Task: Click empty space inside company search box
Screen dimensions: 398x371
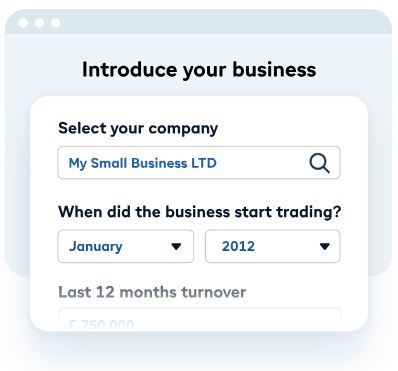Action: pyautogui.click(x=262, y=163)
